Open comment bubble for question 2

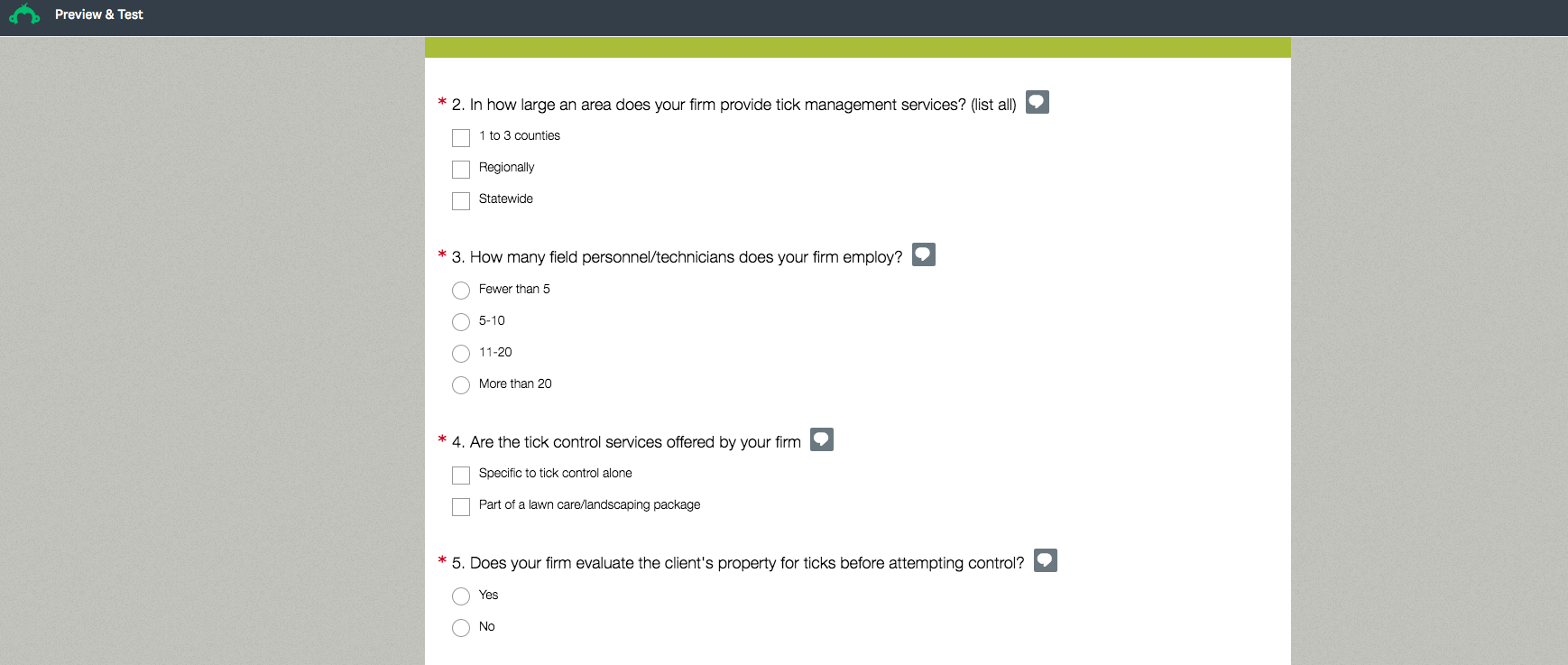(1037, 102)
